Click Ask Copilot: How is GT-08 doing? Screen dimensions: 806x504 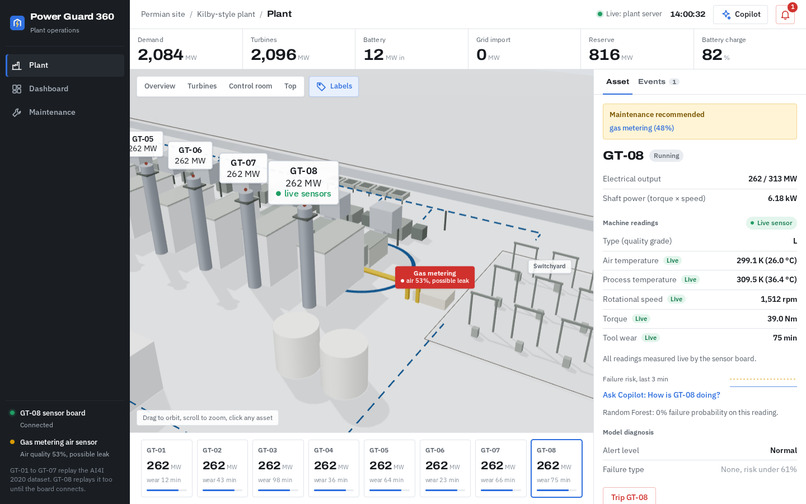661,395
